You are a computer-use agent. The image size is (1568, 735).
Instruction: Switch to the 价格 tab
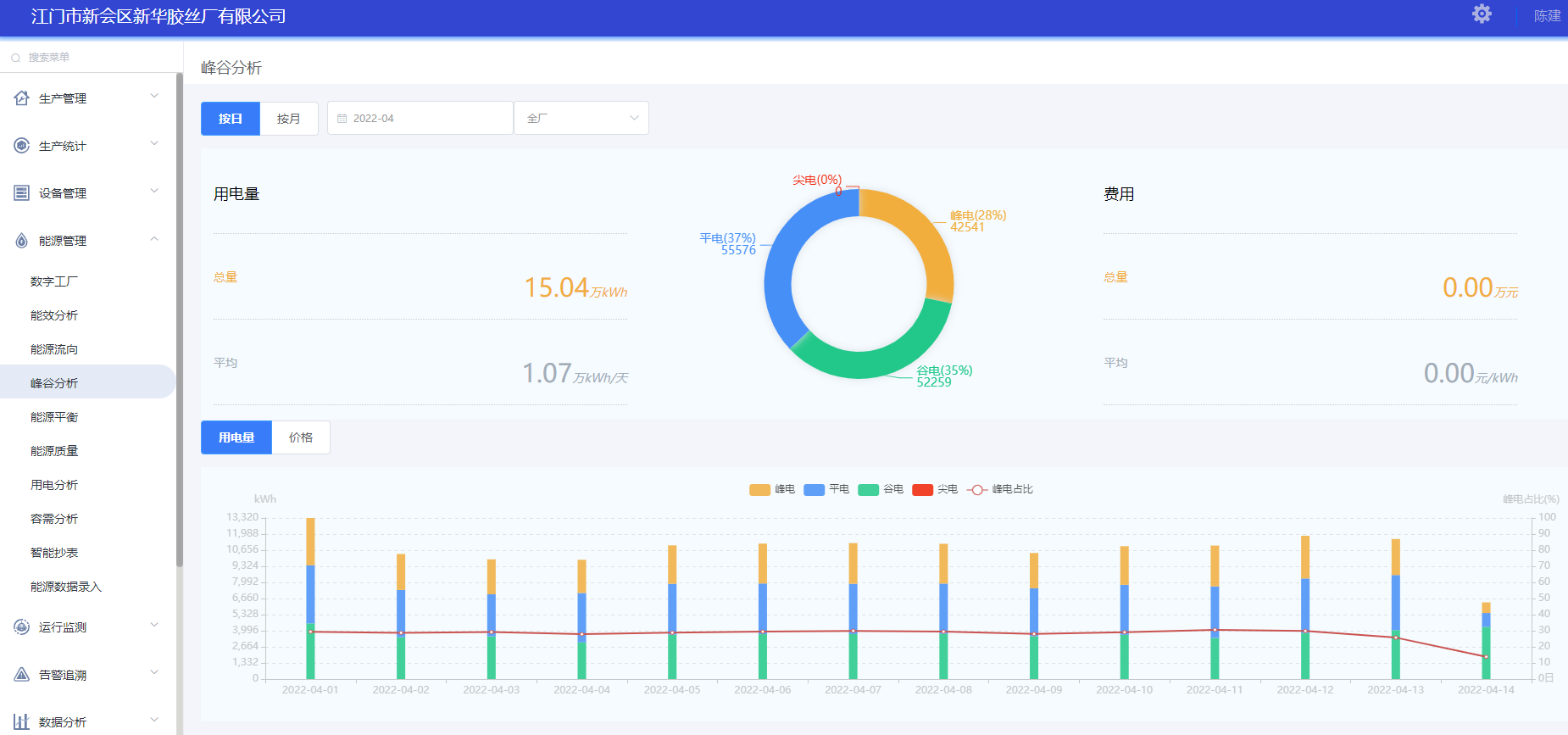pos(301,437)
